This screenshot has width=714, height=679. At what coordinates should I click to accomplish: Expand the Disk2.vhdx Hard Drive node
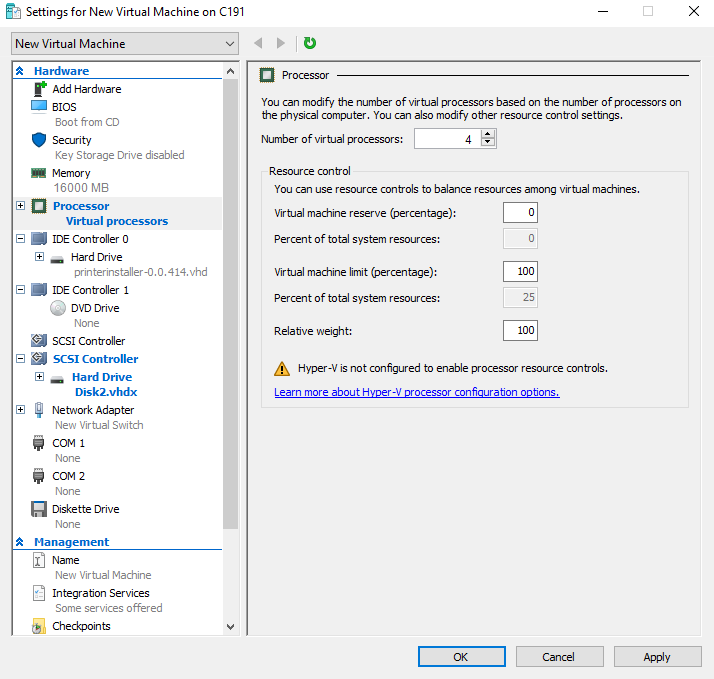[40, 377]
